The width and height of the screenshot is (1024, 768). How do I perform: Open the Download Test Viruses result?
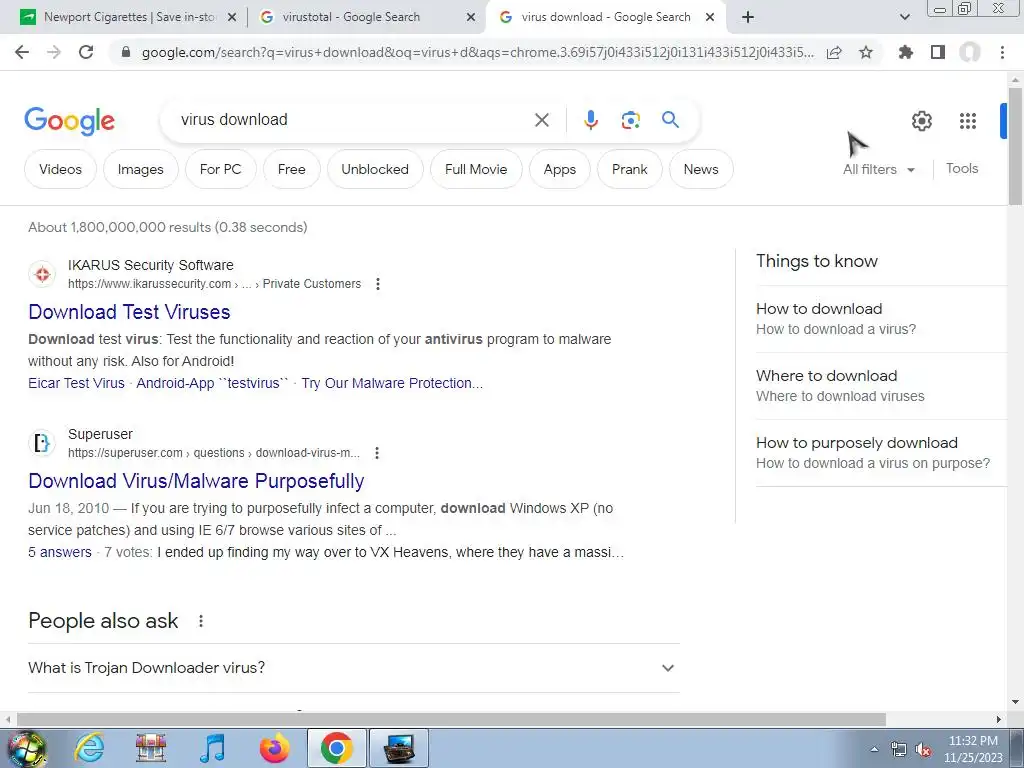(129, 312)
